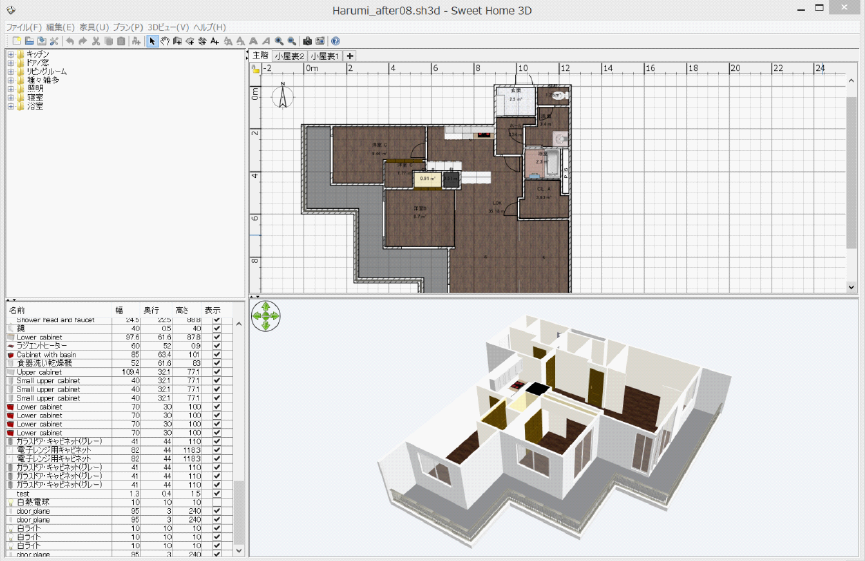Enable visibility checkbox for 白熱電球 row
The height and width of the screenshot is (561, 865).
click(217, 502)
